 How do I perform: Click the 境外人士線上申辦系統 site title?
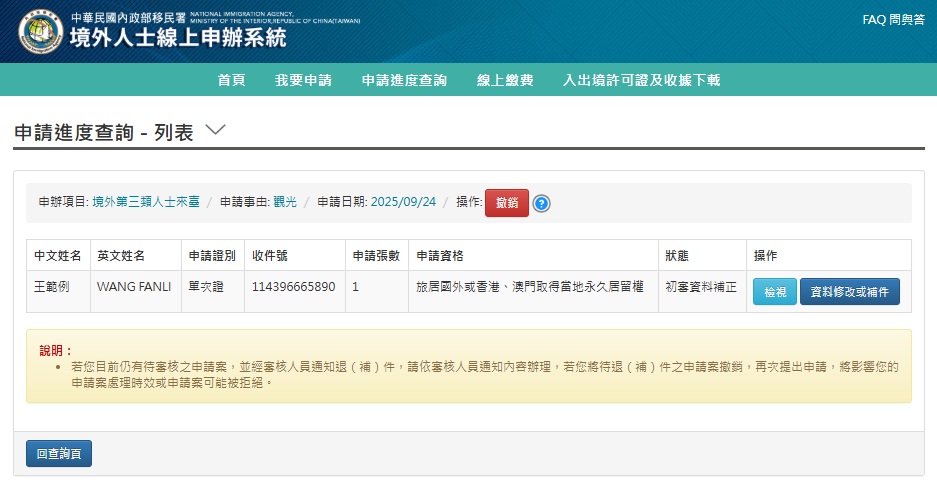pyautogui.click(x=177, y=39)
